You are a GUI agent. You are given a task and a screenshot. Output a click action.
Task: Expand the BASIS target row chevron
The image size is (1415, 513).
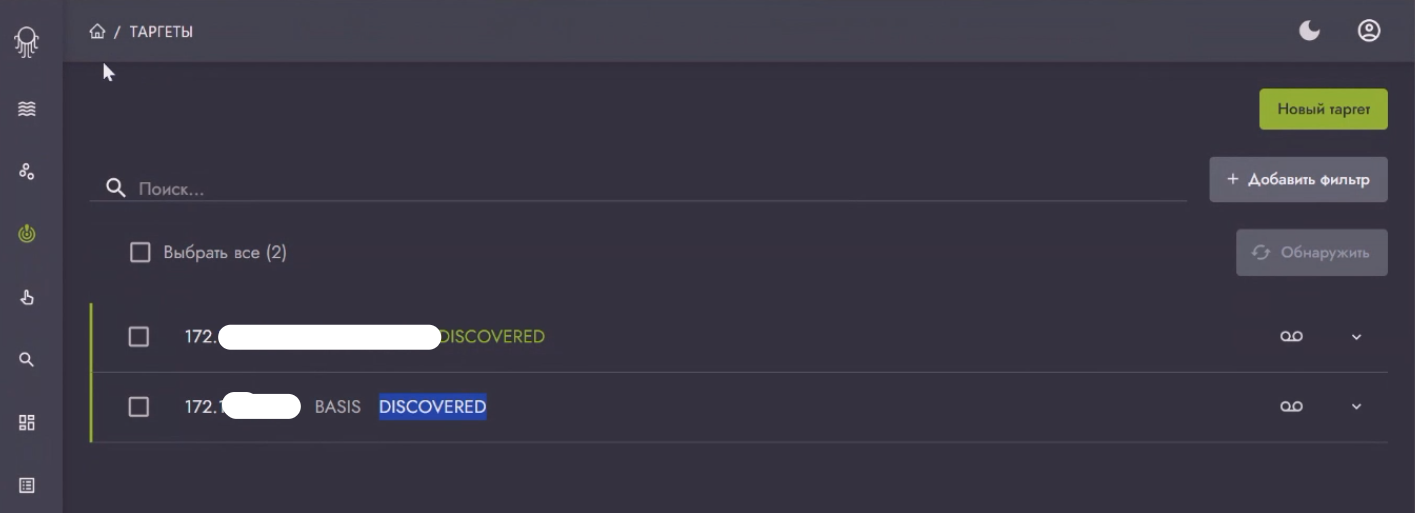click(x=1357, y=407)
